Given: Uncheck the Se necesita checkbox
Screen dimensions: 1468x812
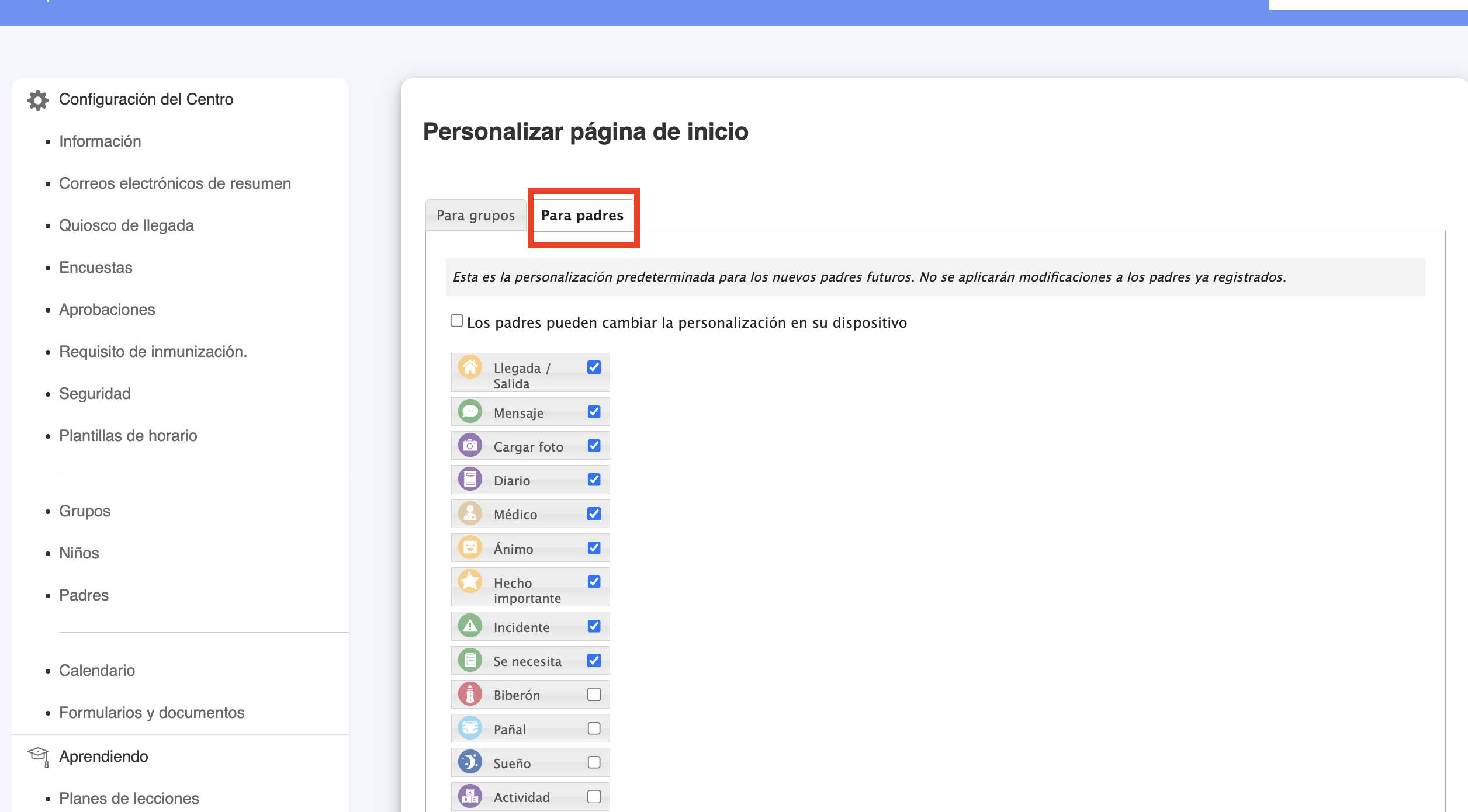Looking at the screenshot, I should point(594,660).
